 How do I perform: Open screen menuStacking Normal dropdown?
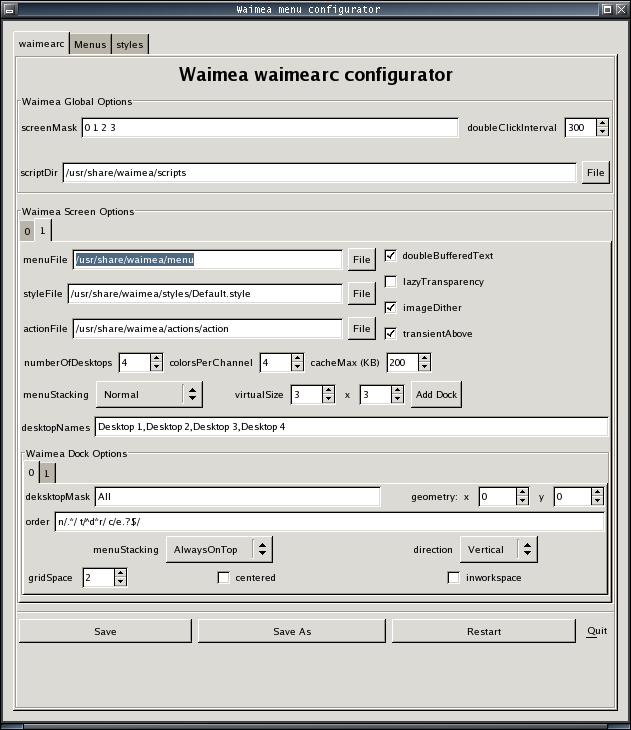pos(149,395)
